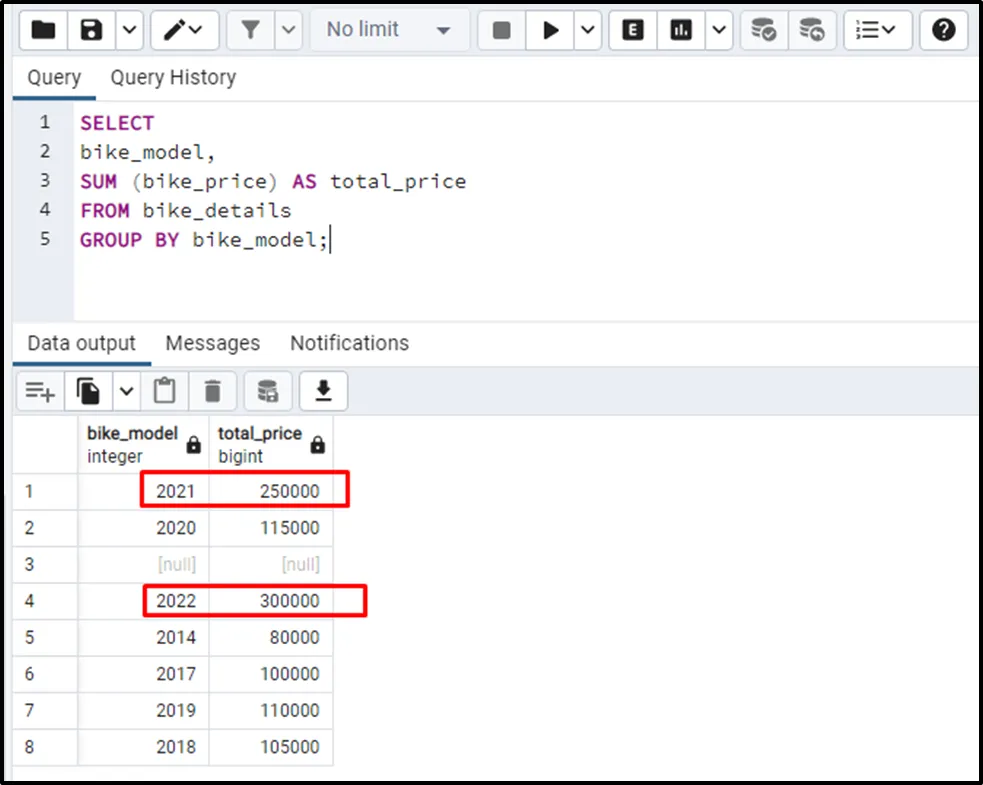Viewport: 983px width, 785px height.
Task: Open the Messages tab
Action: pos(212,343)
